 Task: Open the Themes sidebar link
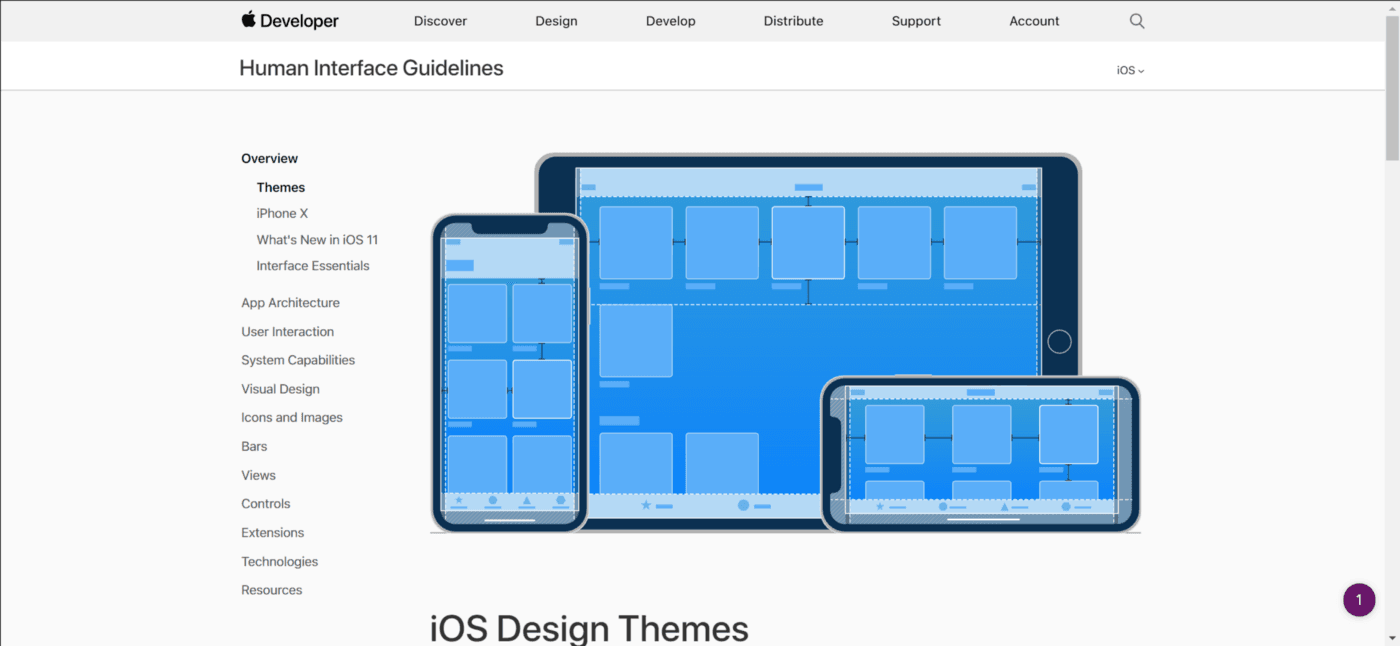[x=280, y=187]
